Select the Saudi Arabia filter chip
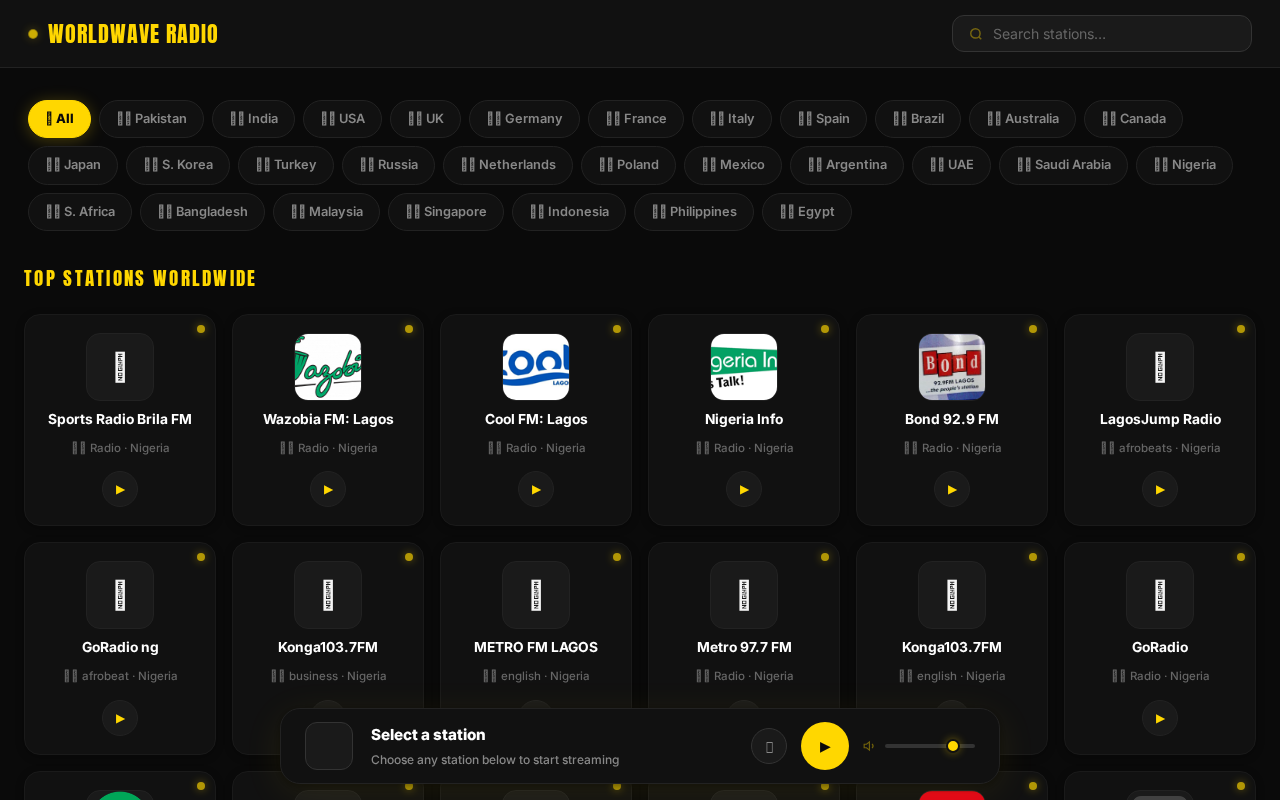Screen dimensions: 1280x800 [1063, 165]
